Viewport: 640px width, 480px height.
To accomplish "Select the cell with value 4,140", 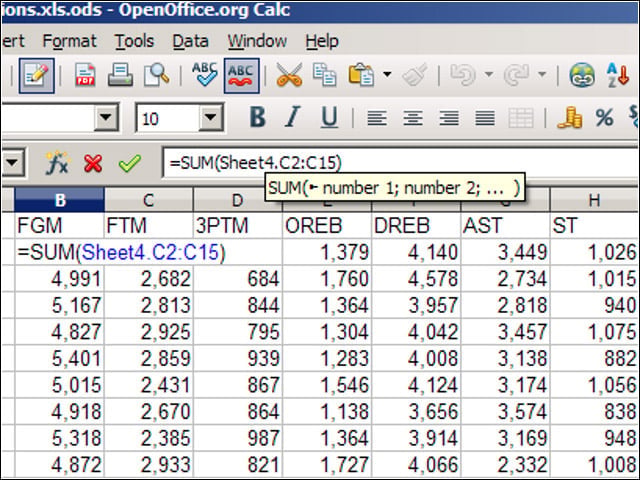I will pyautogui.click(x=416, y=252).
